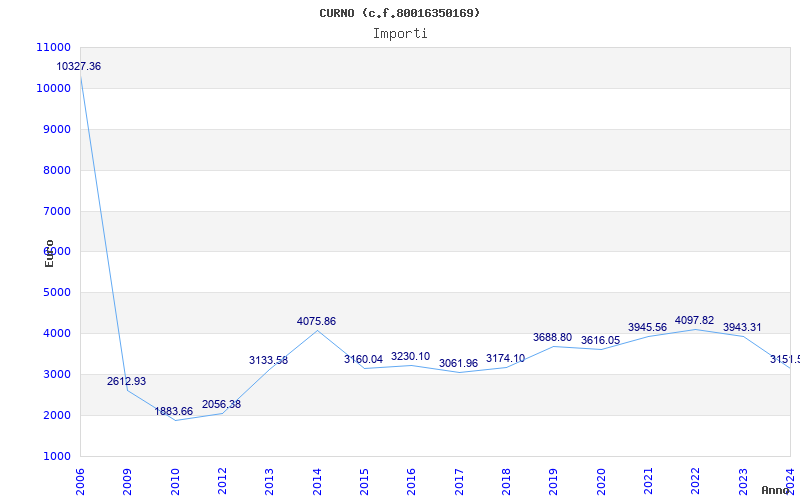Click the 5000 y-axis tick label

point(56,292)
